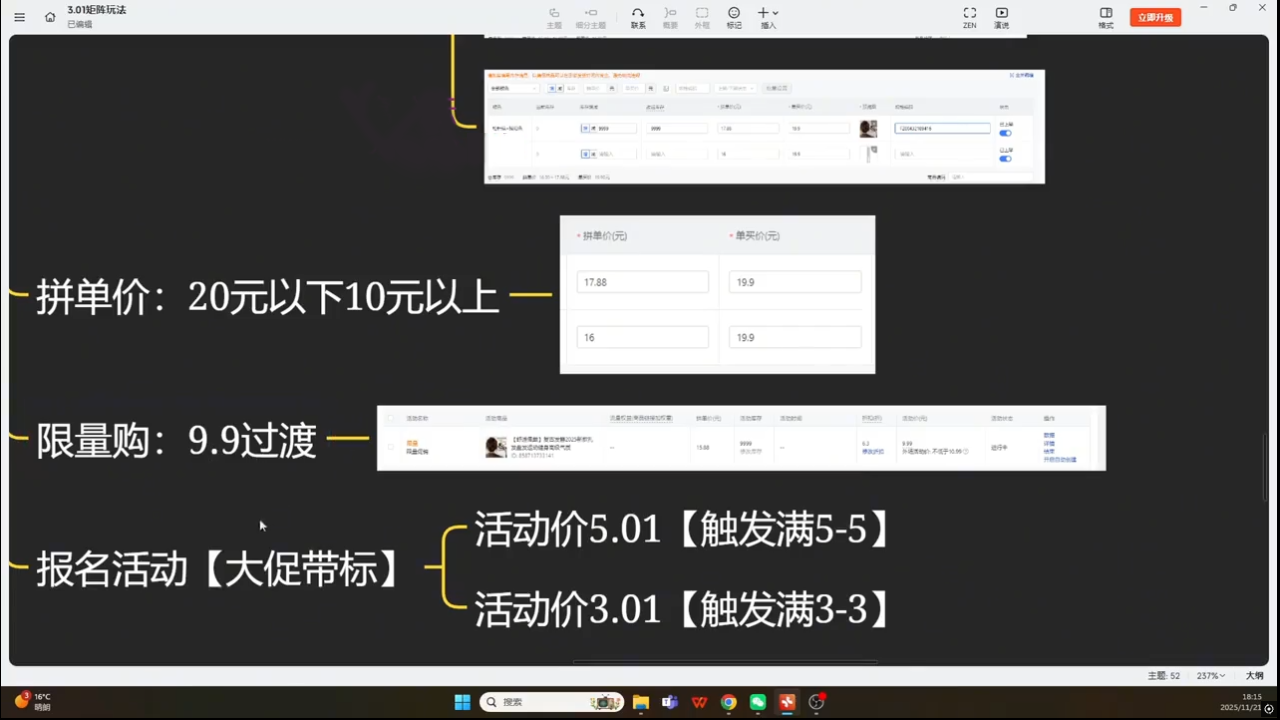Image resolution: width=1280 pixels, height=720 pixels.
Task: Add a summary with 概要 tool
Action: point(670,17)
